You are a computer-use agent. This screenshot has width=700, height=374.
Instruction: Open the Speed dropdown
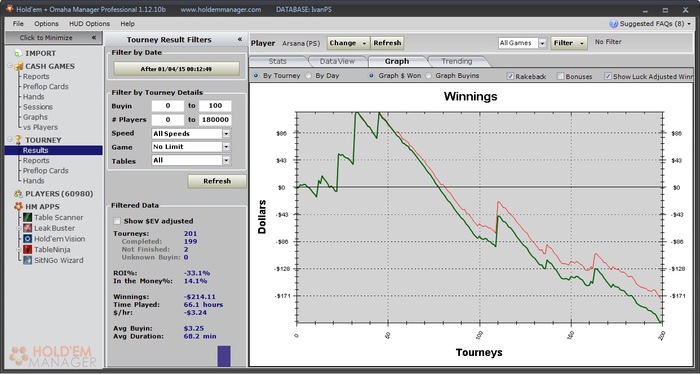tap(226, 133)
